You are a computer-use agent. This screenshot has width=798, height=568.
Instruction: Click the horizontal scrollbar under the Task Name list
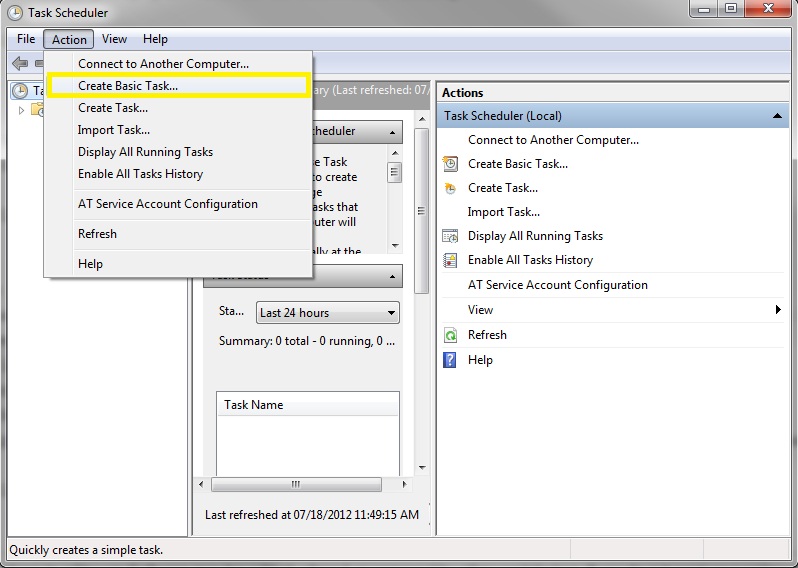point(296,484)
